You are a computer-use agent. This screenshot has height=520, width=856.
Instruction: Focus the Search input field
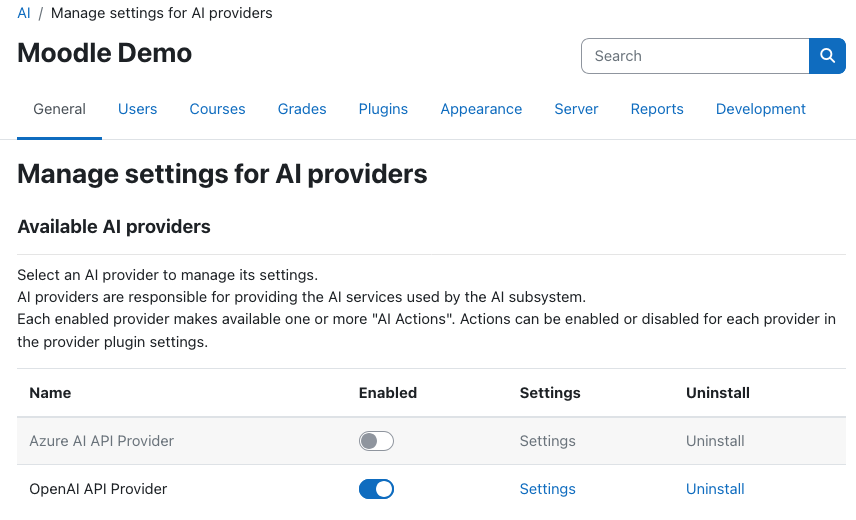(x=695, y=56)
